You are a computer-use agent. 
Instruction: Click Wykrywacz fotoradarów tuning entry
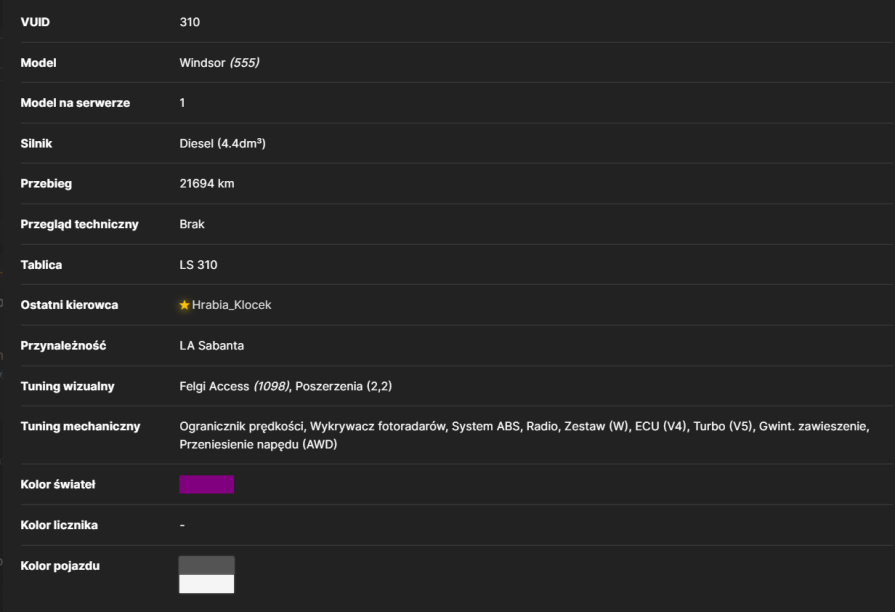pyautogui.click(x=377, y=426)
